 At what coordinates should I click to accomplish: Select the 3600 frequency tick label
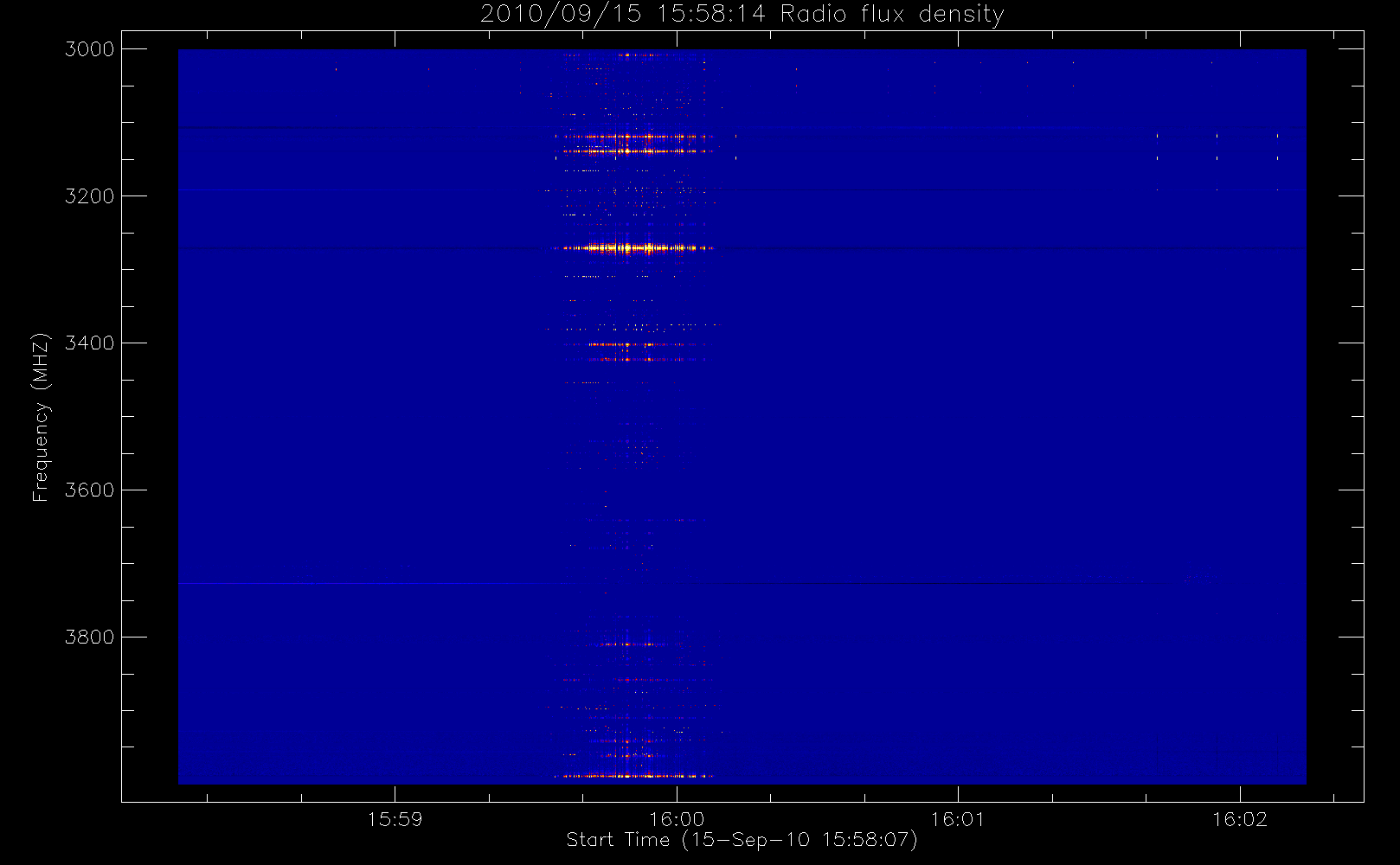point(90,490)
